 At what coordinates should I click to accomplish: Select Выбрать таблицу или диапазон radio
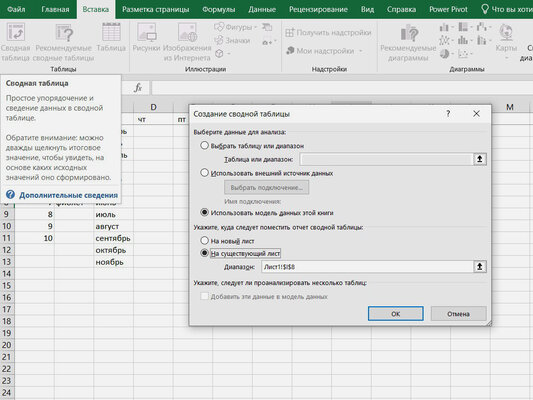coord(204,146)
